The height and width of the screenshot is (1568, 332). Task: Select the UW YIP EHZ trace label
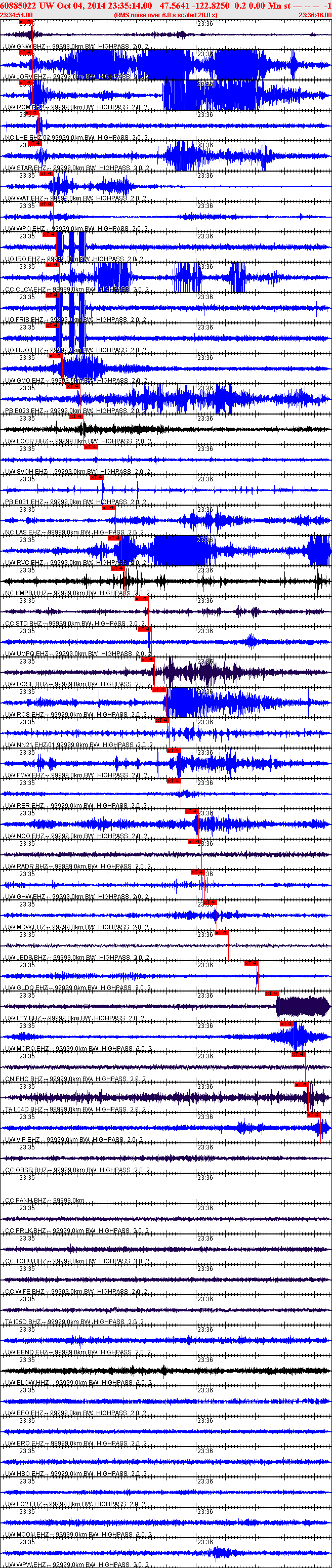(74, 1140)
